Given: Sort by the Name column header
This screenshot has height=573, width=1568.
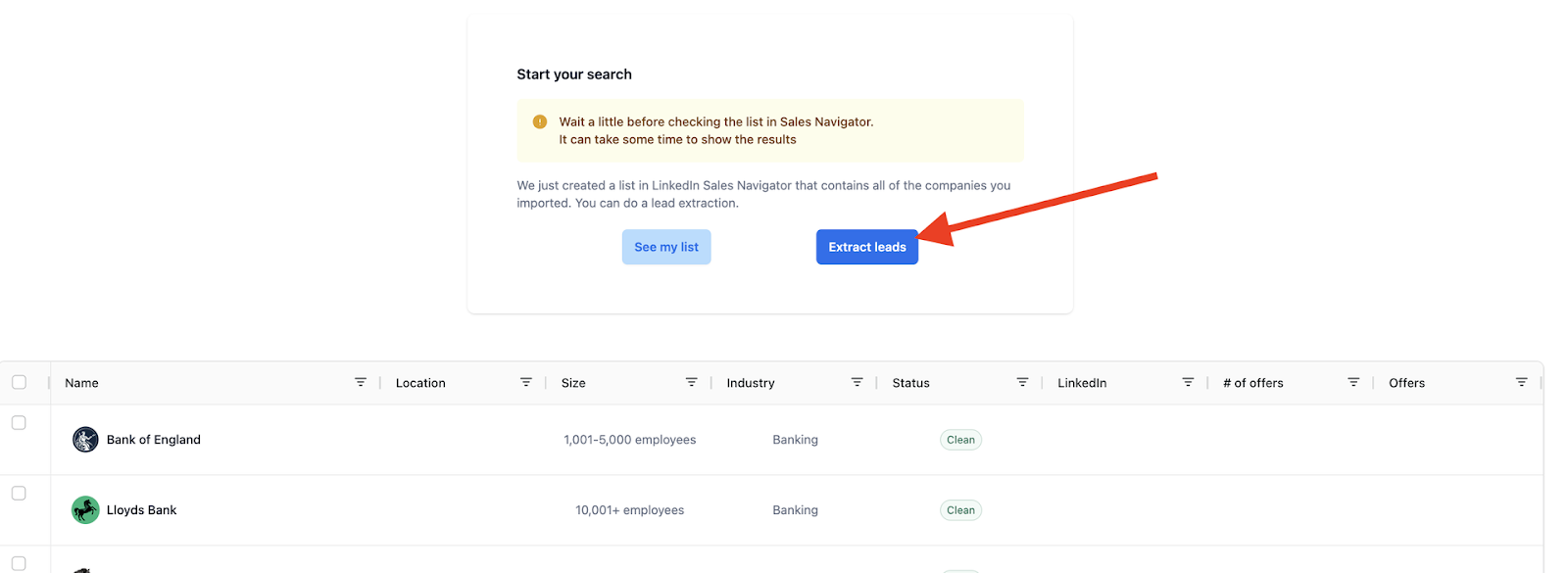Looking at the screenshot, I should [81, 383].
